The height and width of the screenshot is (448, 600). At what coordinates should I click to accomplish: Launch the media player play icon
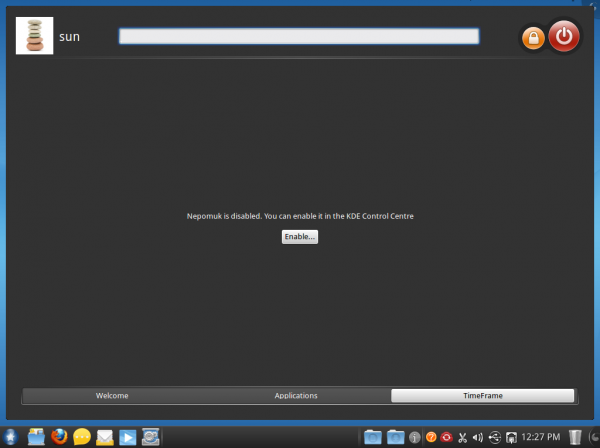tap(127, 438)
